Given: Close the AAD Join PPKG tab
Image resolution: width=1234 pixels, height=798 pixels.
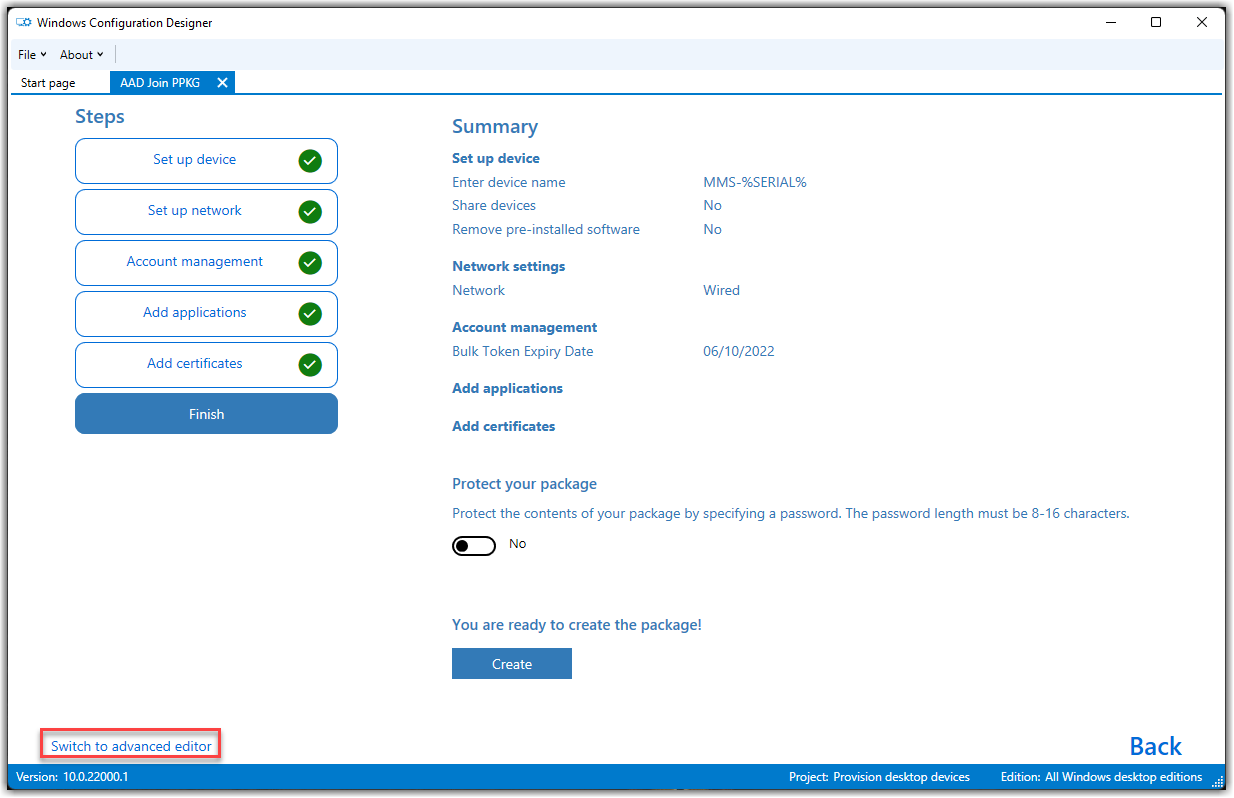Looking at the screenshot, I should pos(222,83).
